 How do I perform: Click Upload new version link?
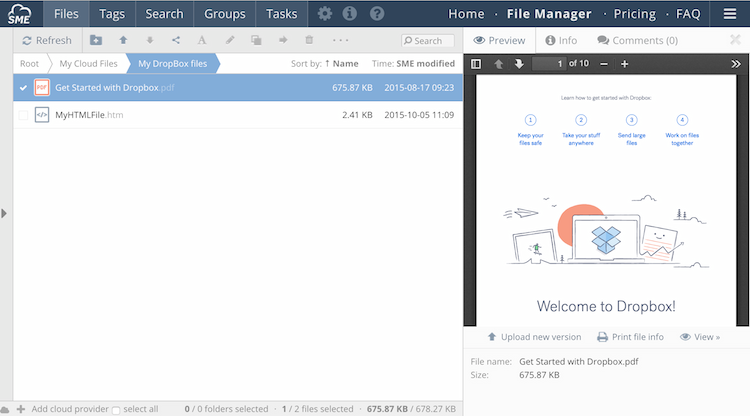click(x=533, y=337)
